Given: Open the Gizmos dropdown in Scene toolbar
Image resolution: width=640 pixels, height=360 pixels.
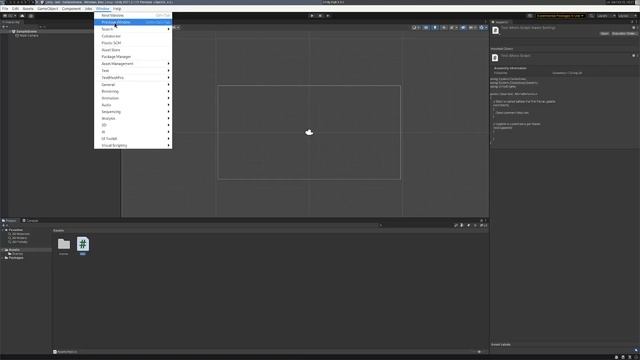Looking at the screenshot, I should pyautogui.click(x=483, y=27).
